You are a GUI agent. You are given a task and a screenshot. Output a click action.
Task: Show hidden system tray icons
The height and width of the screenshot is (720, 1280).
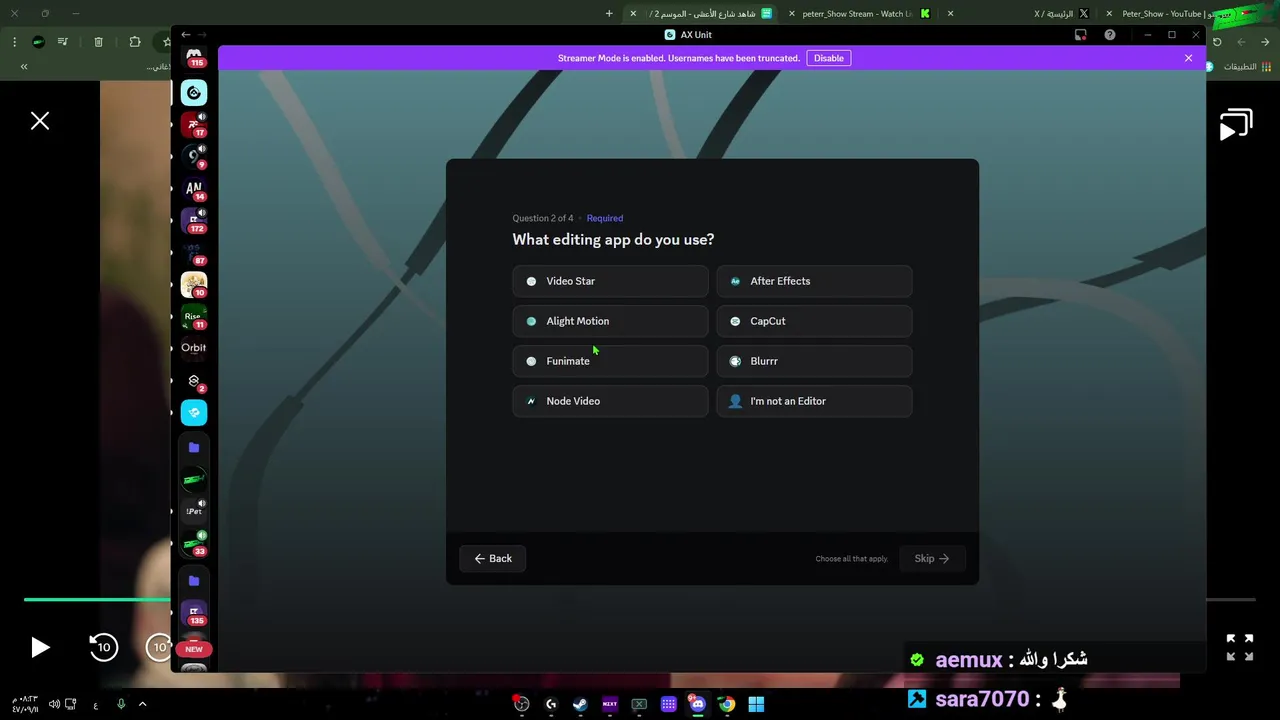point(142,704)
